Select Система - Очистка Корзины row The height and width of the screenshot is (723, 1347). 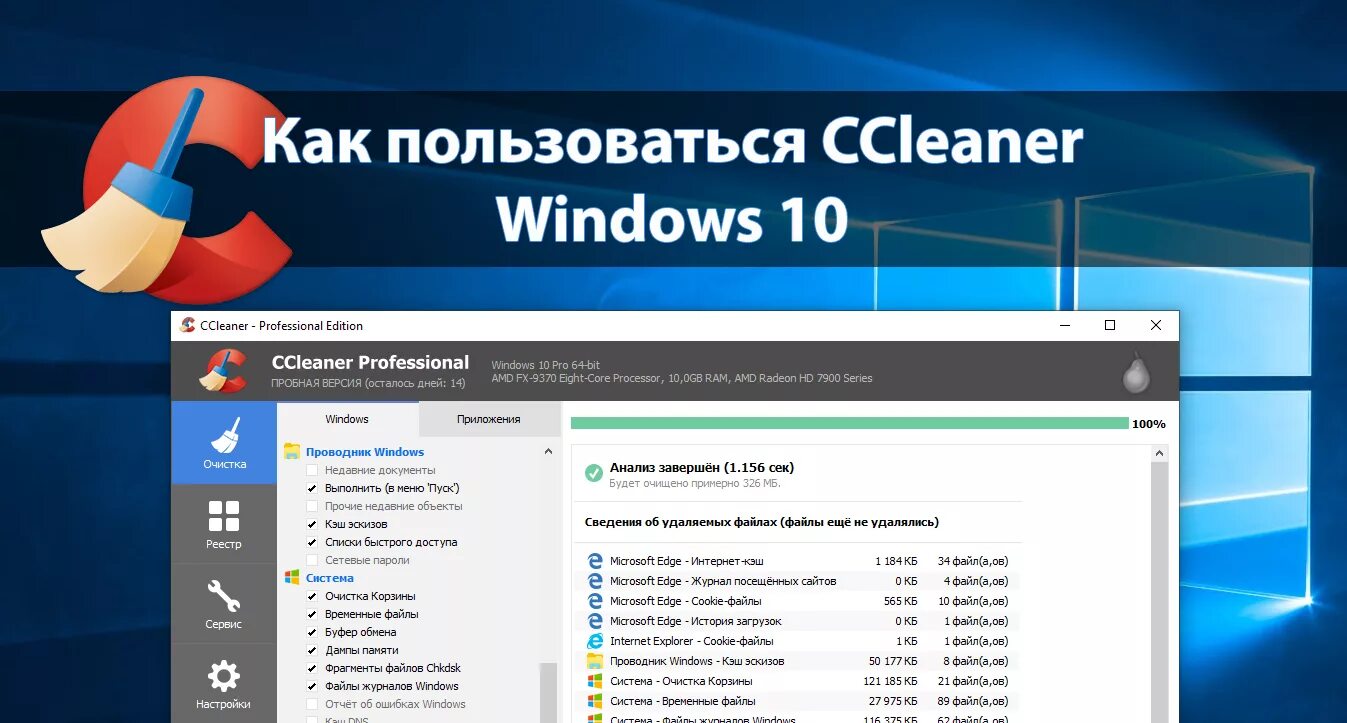797,681
